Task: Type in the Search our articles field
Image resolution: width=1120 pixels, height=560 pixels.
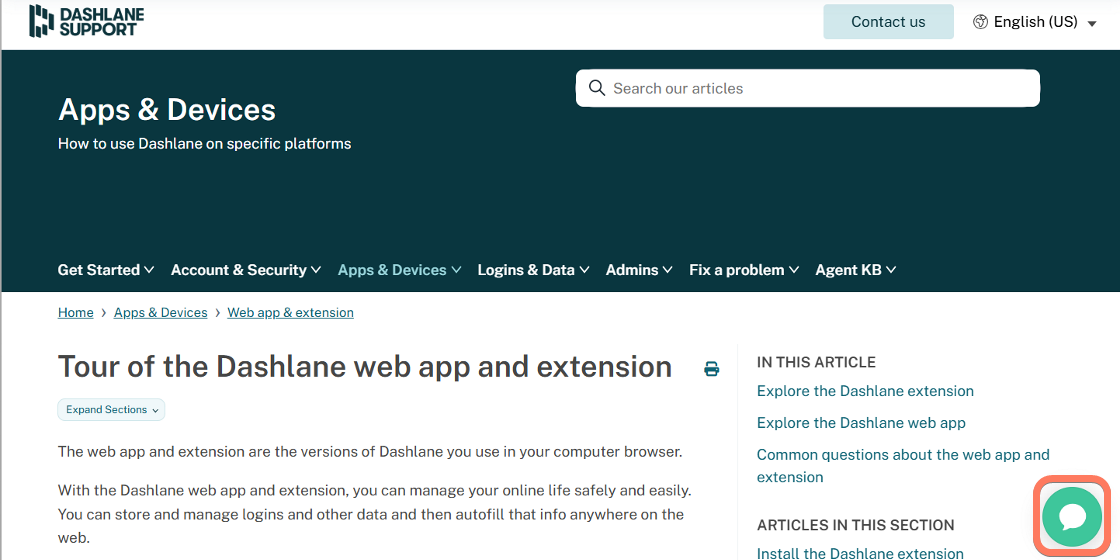Action: (x=820, y=88)
